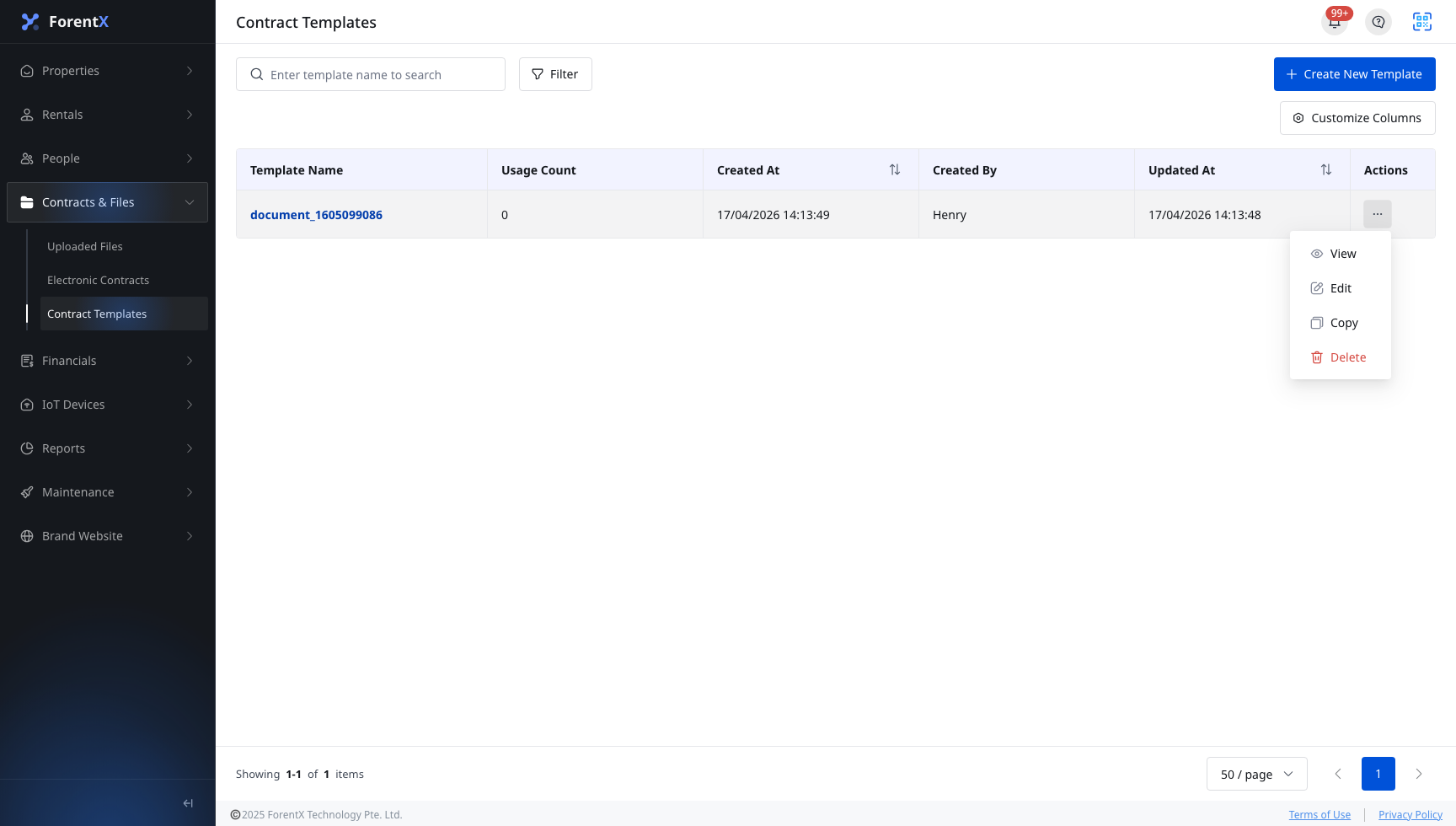Expand the Rentals menu chevron
This screenshot has width=1456, height=826.
190,115
